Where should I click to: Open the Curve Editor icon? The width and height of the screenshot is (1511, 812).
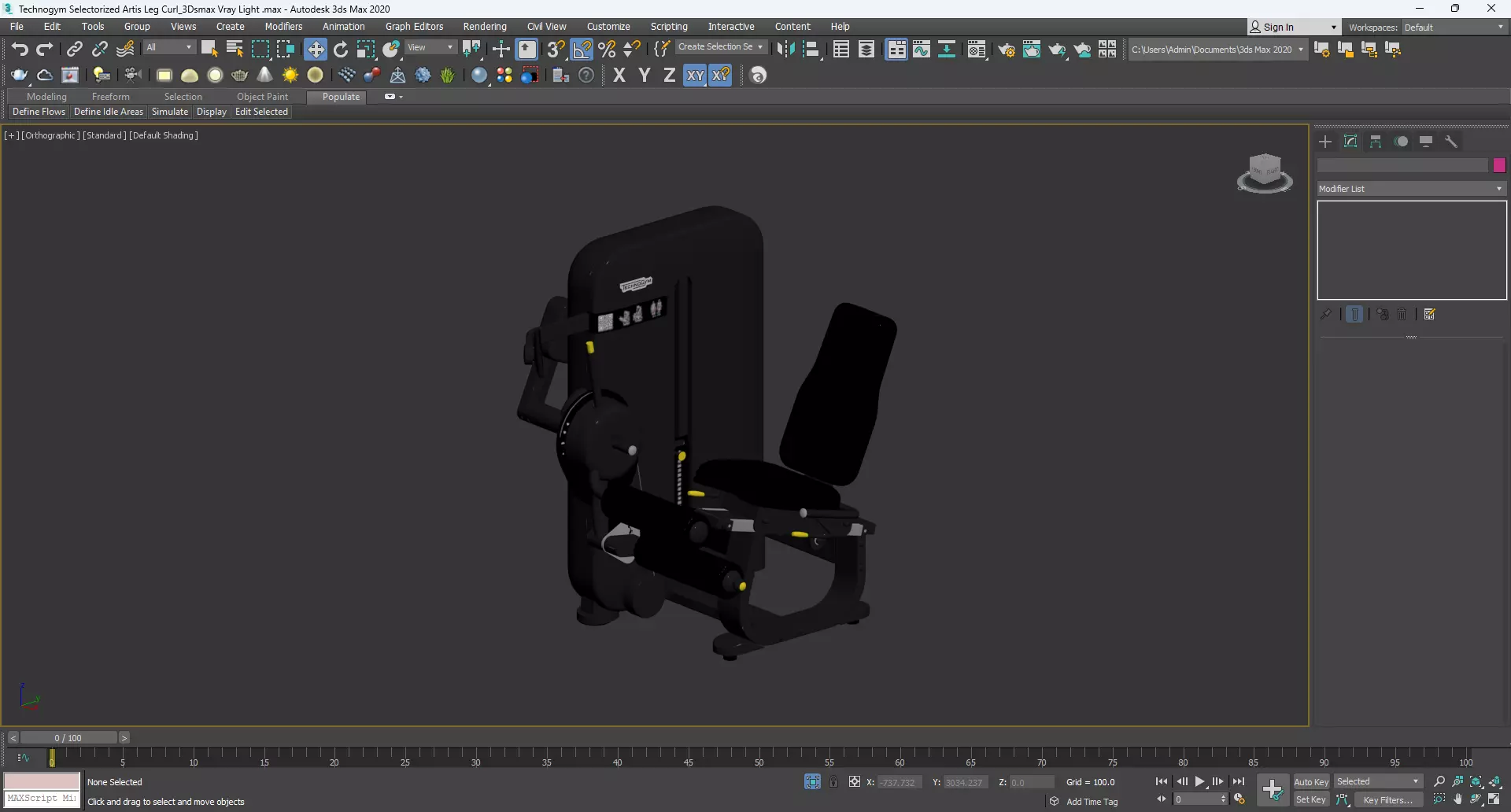922,50
